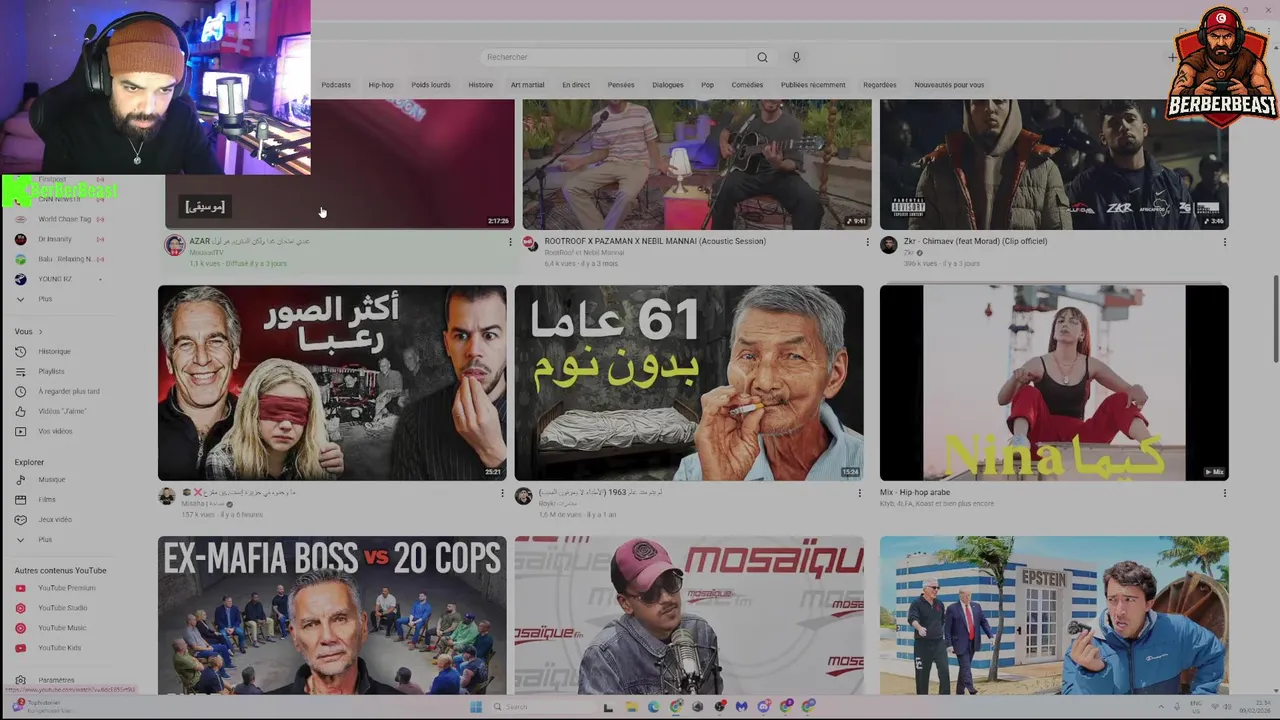
Task: Select Nouveautés pour vous chip
Action: (x=949, y=85)
